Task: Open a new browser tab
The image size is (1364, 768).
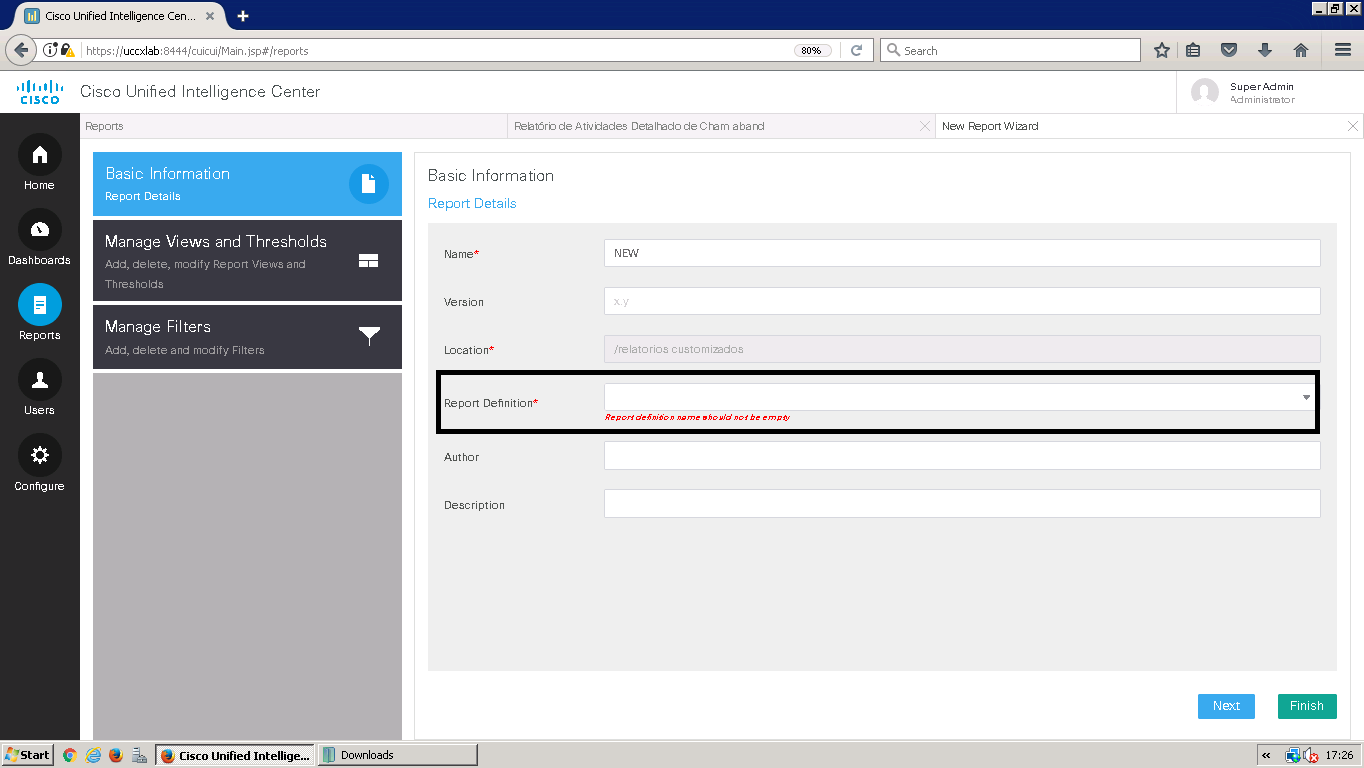Action: [x=243, y=16]
